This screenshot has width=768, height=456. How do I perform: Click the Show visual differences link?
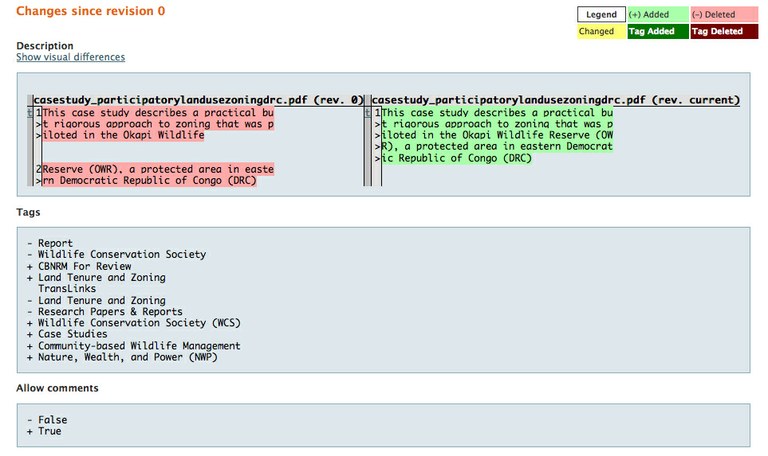click(70, 57)
